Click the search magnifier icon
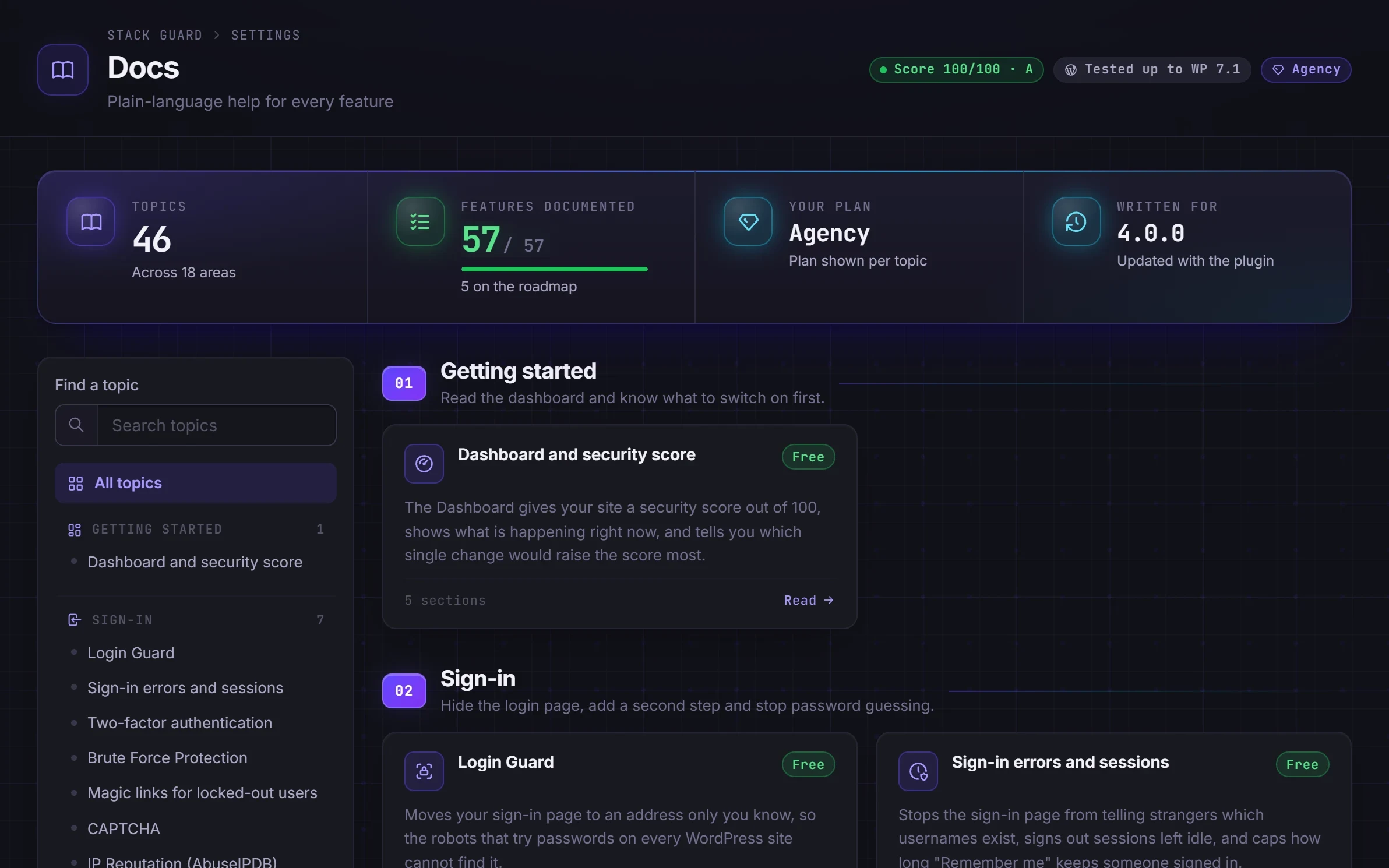The width and height of the screenshot is (1389, 868). pyautogui.click(x=76, y=425)
